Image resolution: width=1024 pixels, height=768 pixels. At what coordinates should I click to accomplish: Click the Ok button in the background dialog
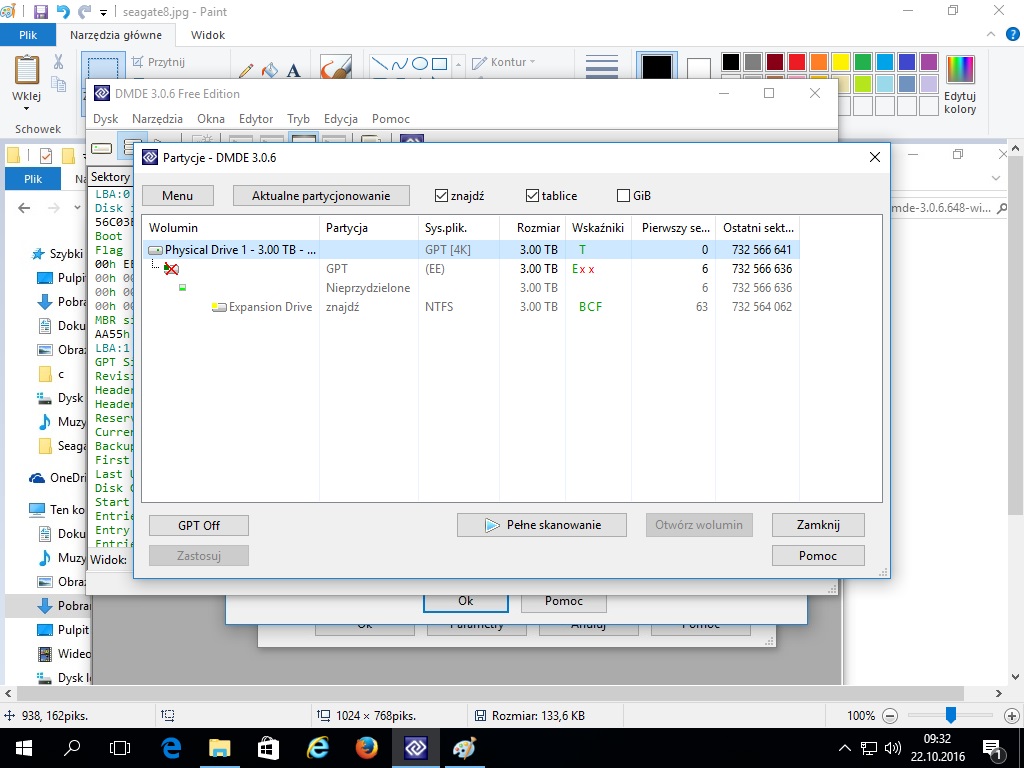click(x=466, y=601)
